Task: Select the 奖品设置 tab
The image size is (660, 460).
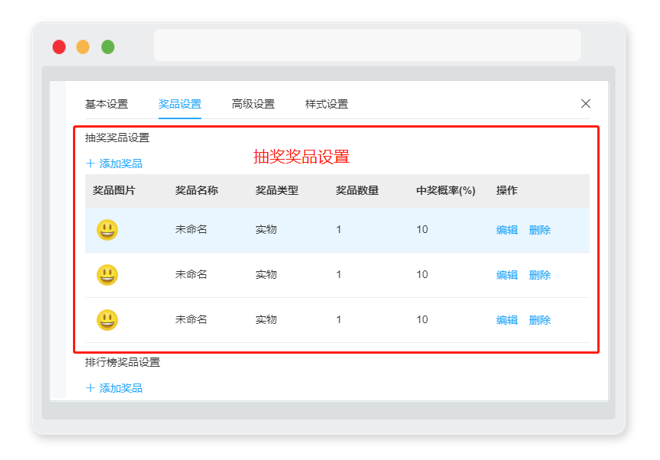Action: [x=180, y=104]
